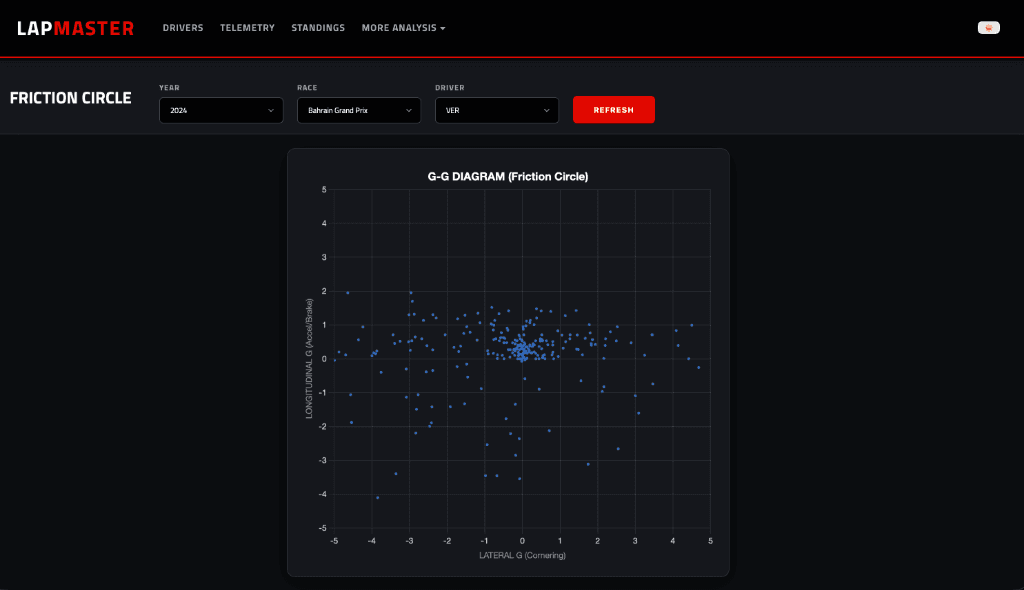
Task: Click a blue data point near the chart center
Action: [x=522, y=350]
